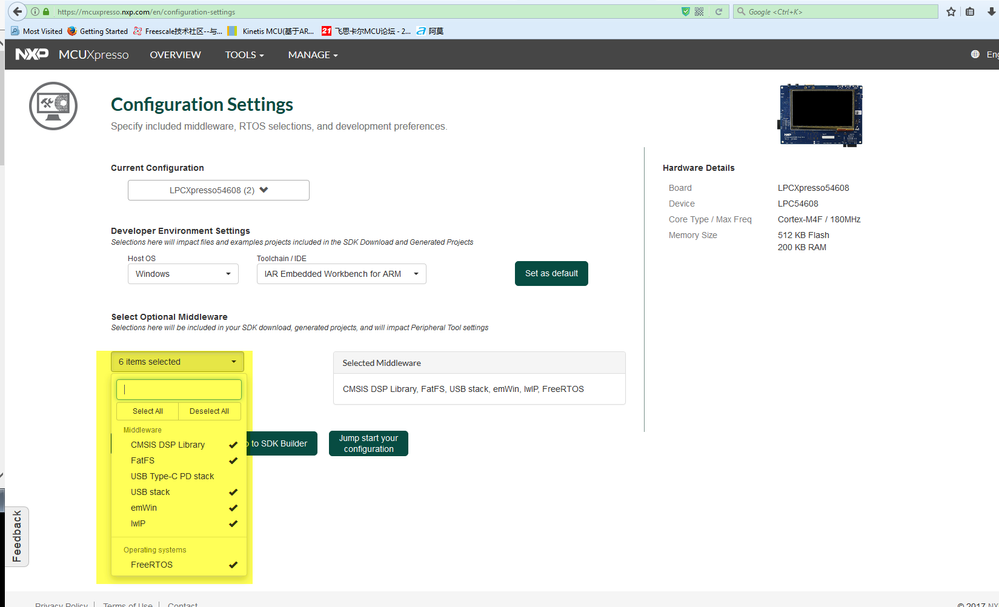
Task: Click Jump start your configuration button
Action: 368,443
